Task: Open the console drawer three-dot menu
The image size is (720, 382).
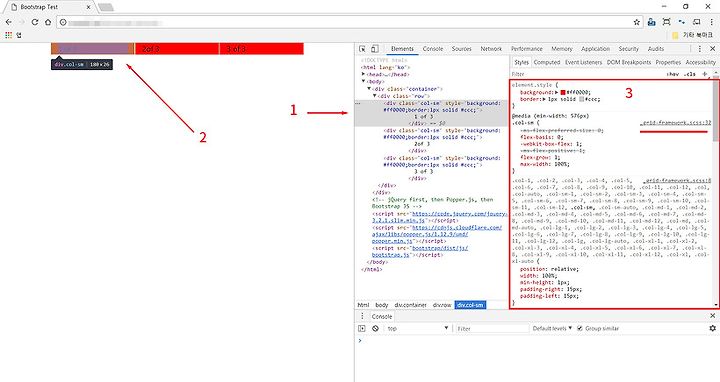Action: 362,316
